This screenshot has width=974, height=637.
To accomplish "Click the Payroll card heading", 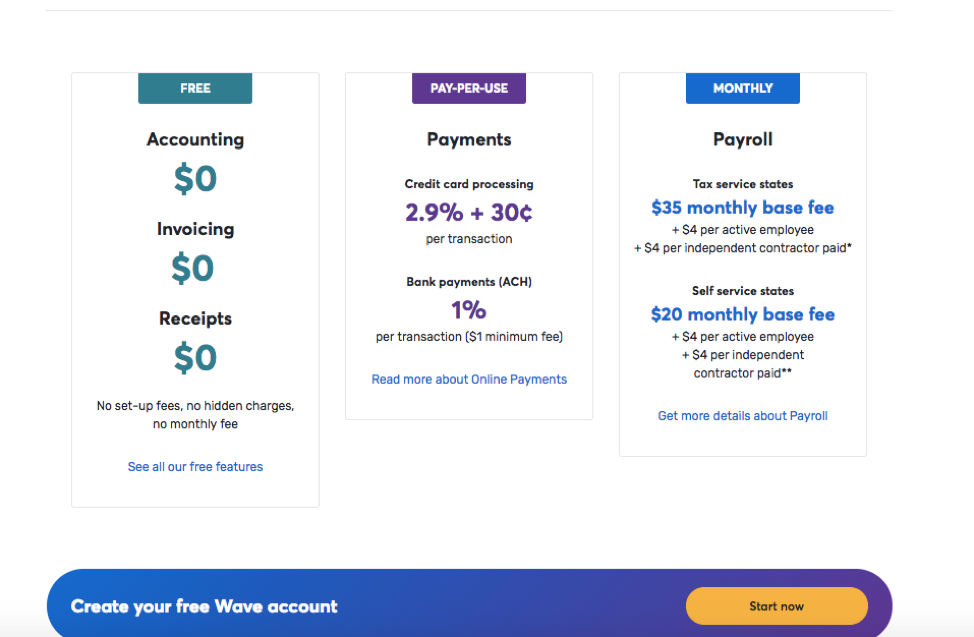I will (x=742, y=140).
